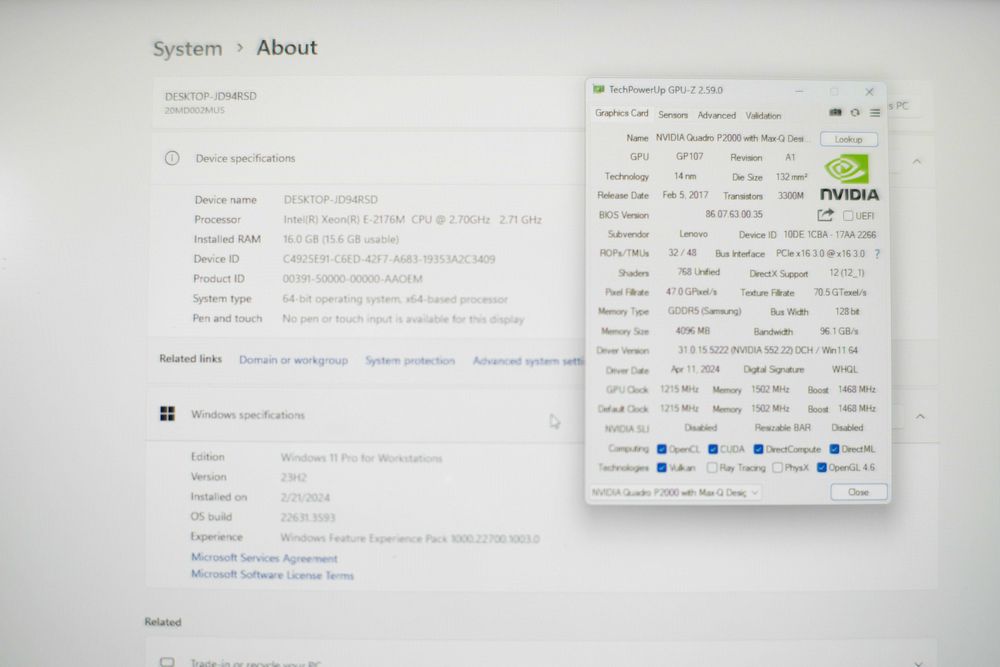This screenshot has height=667, width=1000.
Task: Go to System in the breadcrumb
Action: coord(188,48)
